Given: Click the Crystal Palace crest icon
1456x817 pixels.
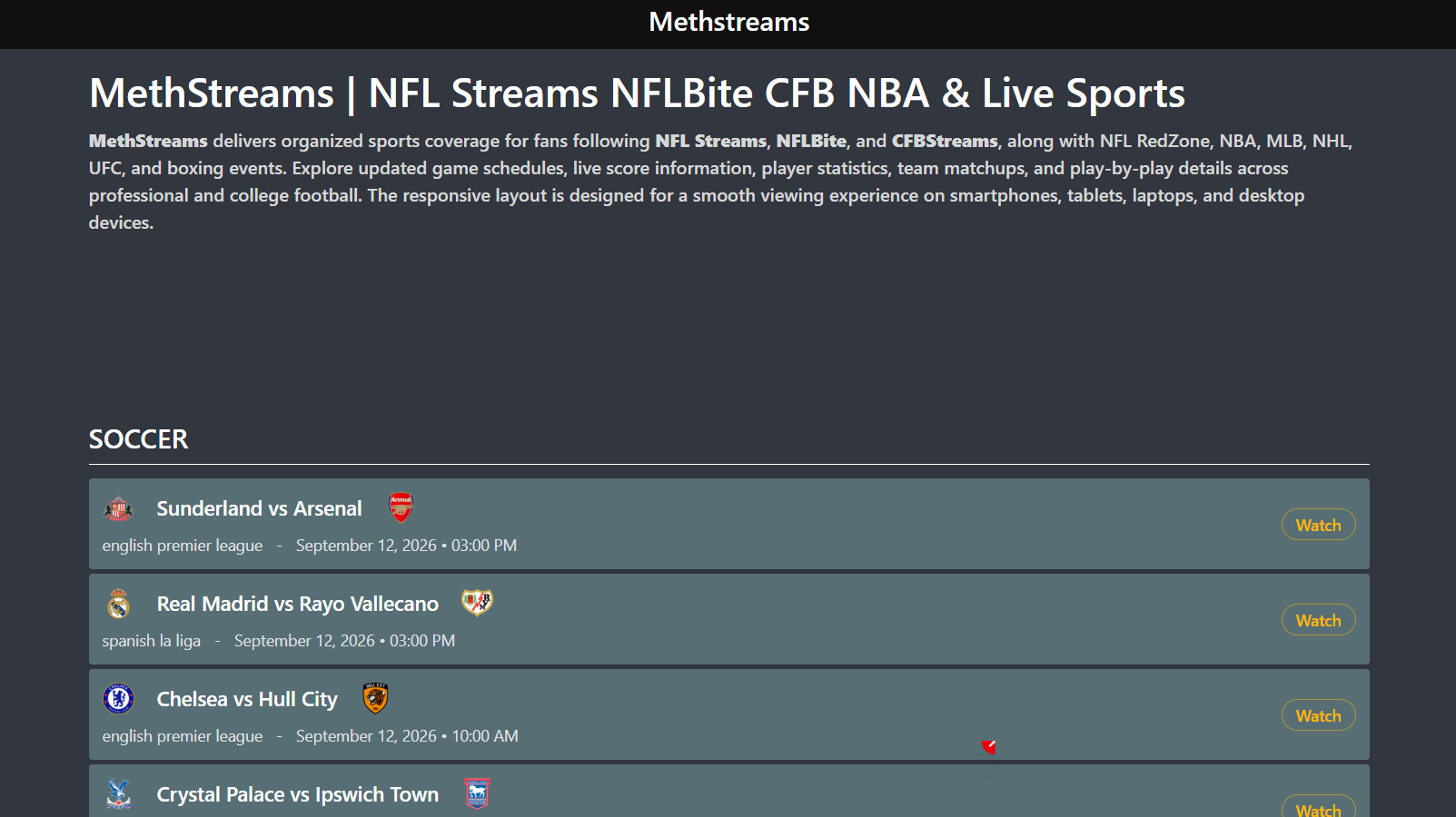Looking at the screenshot, I should coord(119,794).
